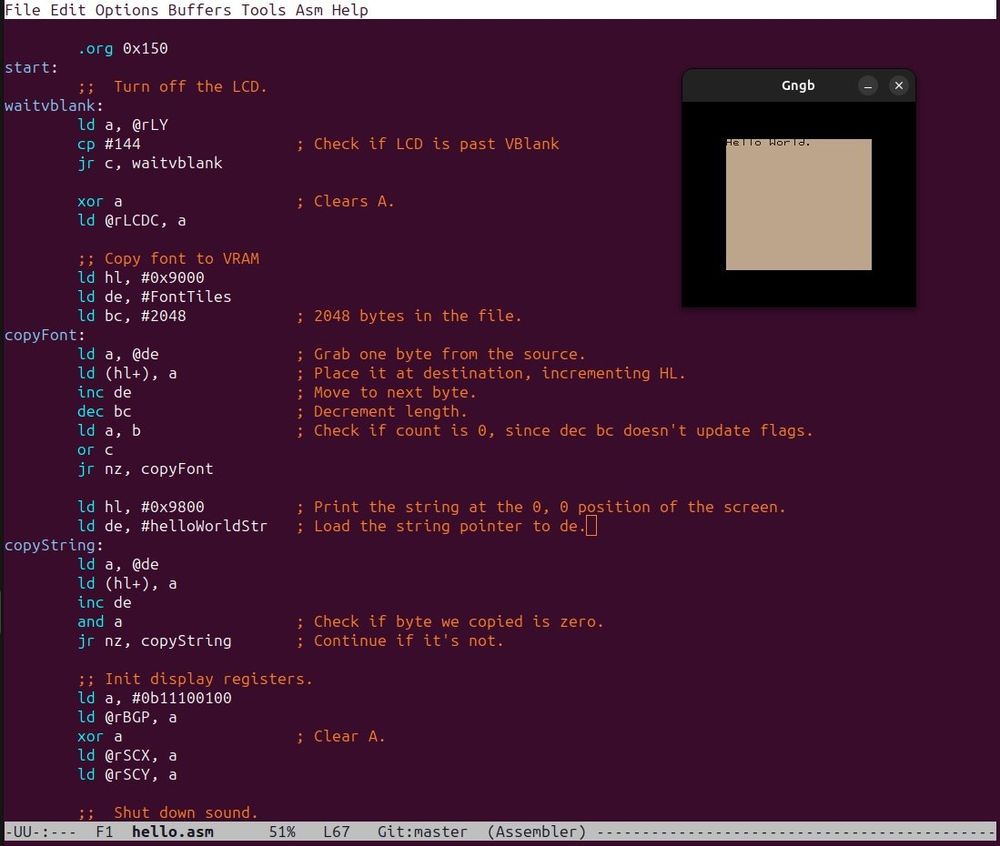The image size is (1000, 846).
Task: Click the 'Clears A.' comment
Action: (x=345, y=201)
